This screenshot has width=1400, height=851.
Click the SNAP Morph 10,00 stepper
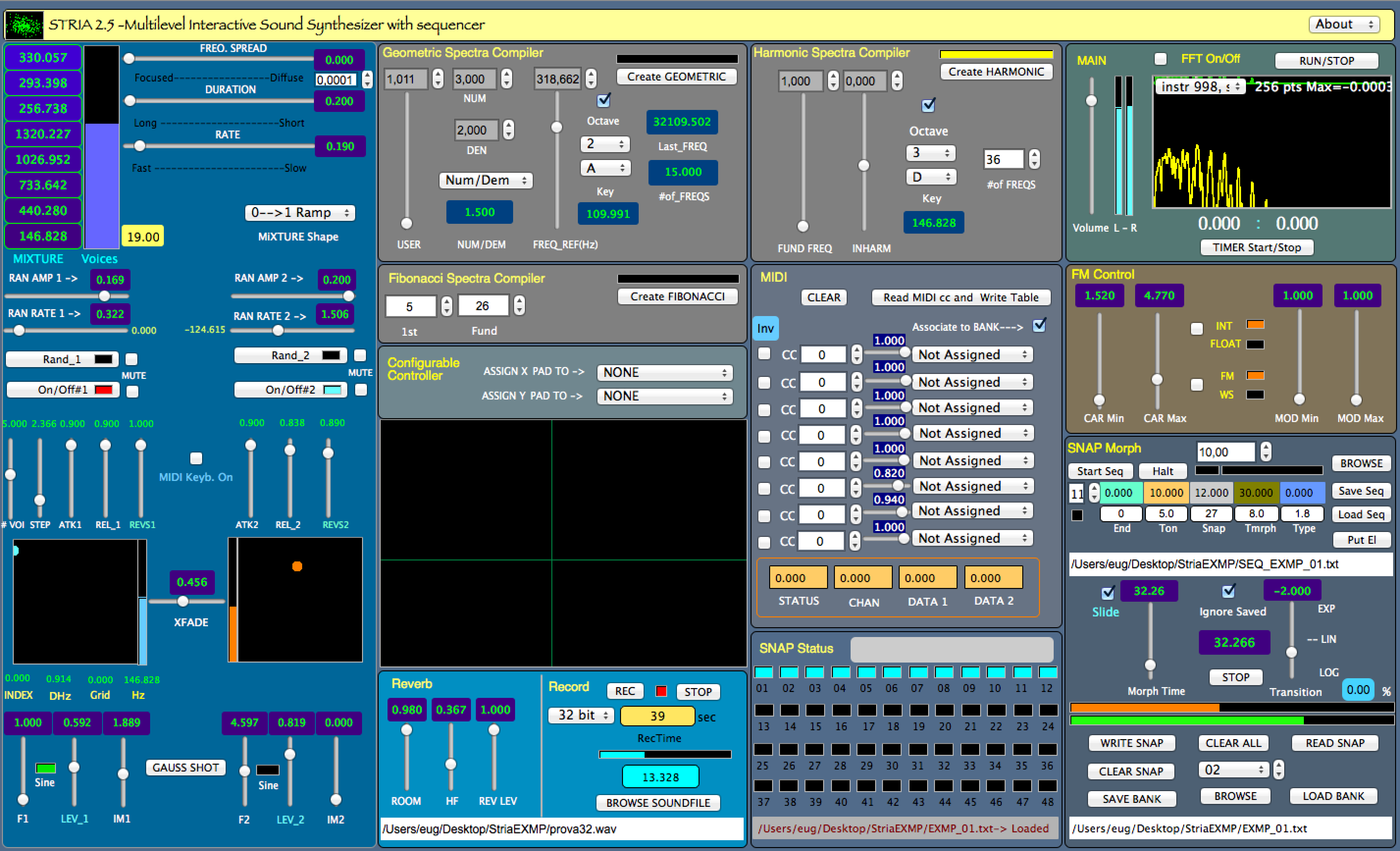pos(1265,452)
